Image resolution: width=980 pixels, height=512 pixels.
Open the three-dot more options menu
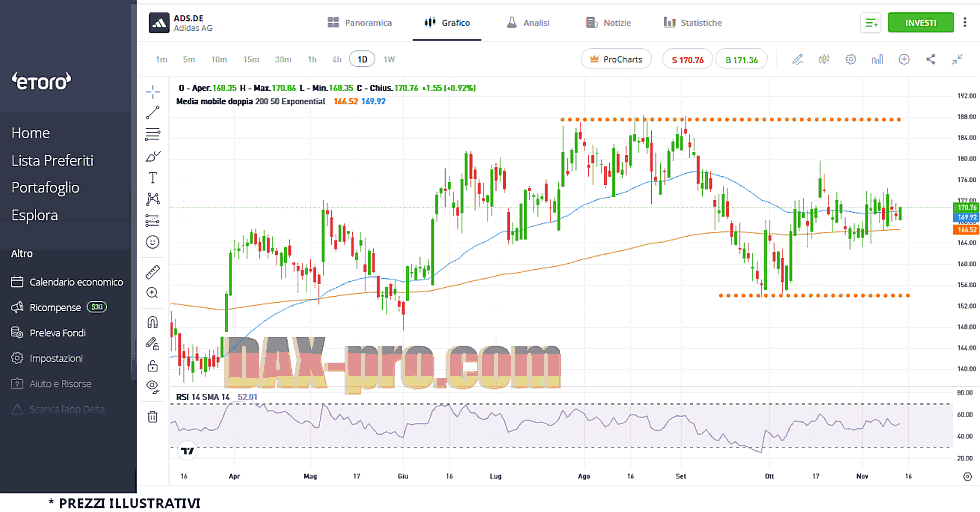(965, 23)
